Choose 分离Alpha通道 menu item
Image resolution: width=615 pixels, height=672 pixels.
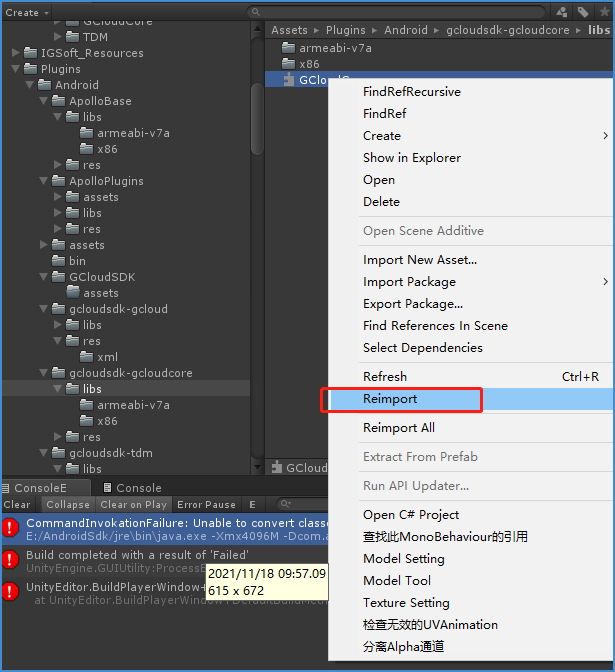pyautogui.click(x=471, y=646)
